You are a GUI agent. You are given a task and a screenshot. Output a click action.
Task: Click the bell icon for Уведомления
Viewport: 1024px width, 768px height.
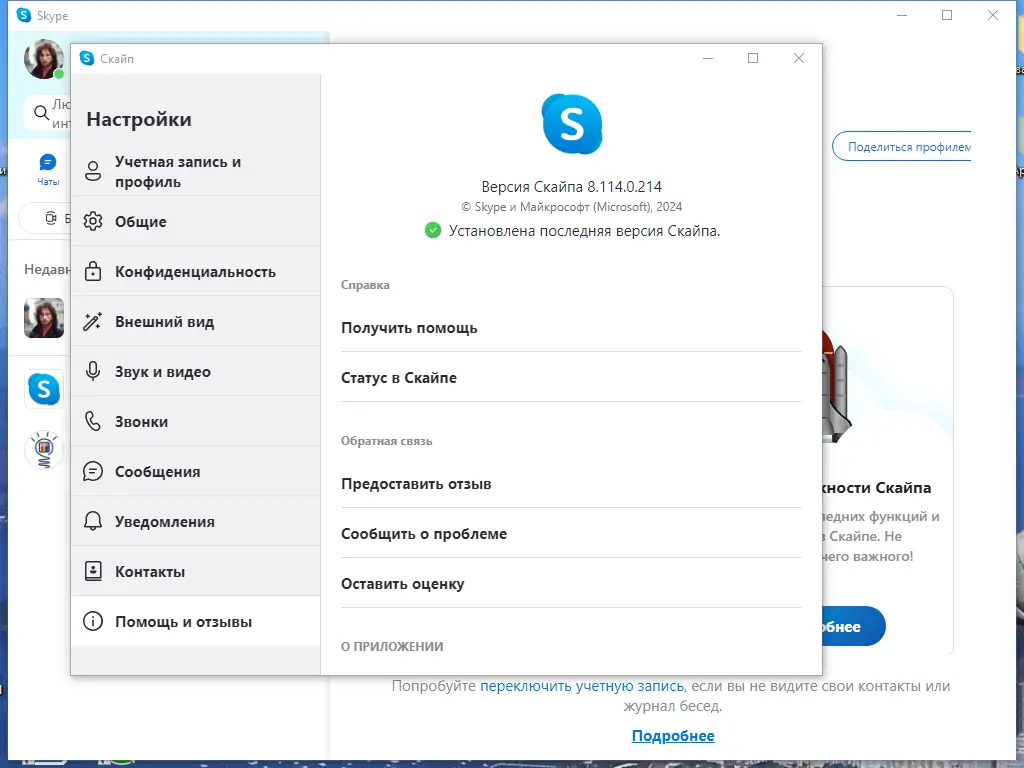pyautogui.click(x=93, y=521)
